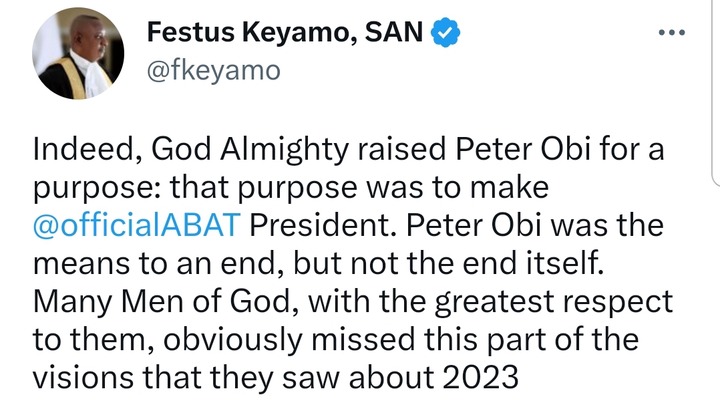Click the blue verified badge
The image size is (720, 407).
click(444, 35)
